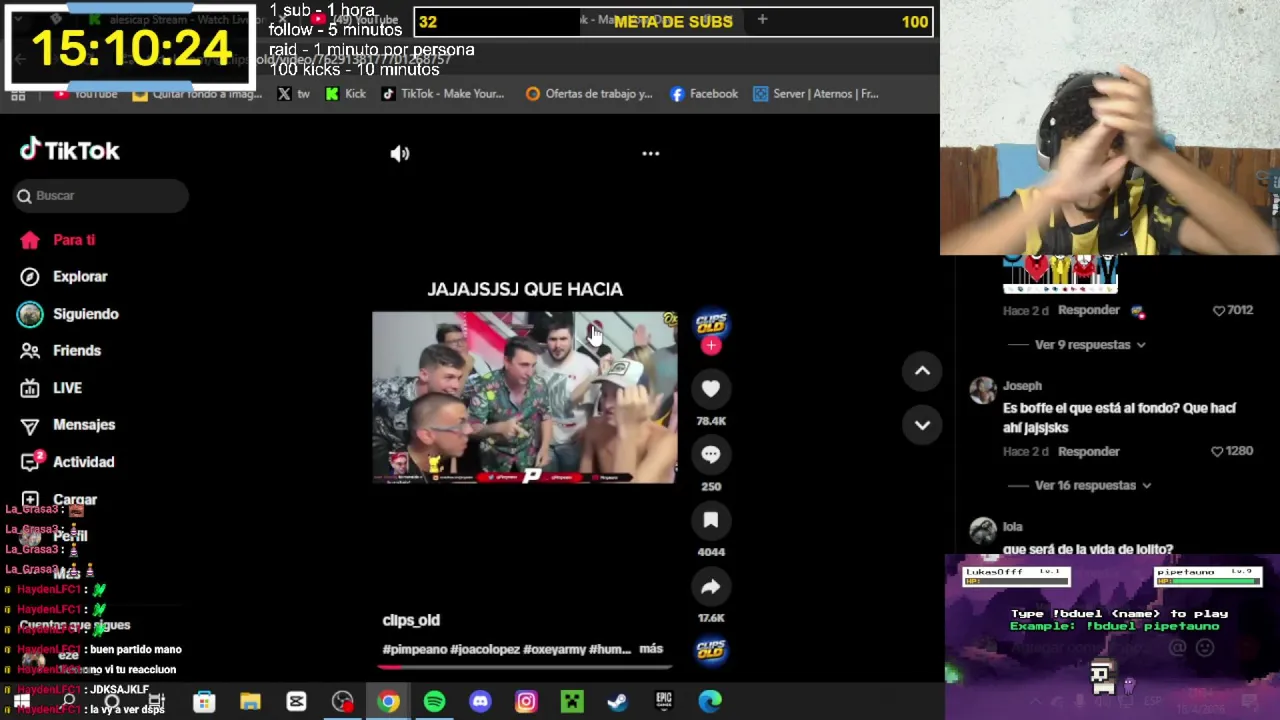Open Microsoft Edge from the taskbar
Screen dimensions: 1280x720
[x=710, y=701]
